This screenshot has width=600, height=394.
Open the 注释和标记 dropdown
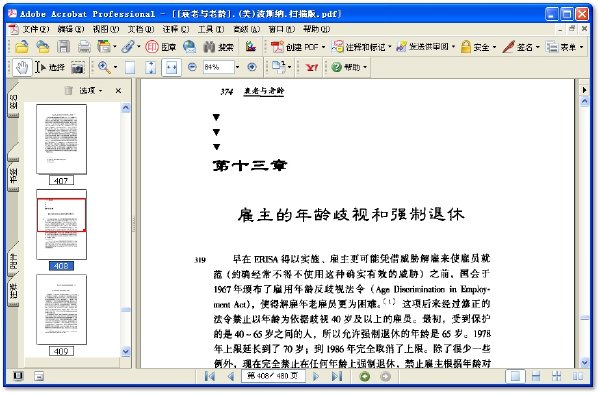(x=361, y=47)
